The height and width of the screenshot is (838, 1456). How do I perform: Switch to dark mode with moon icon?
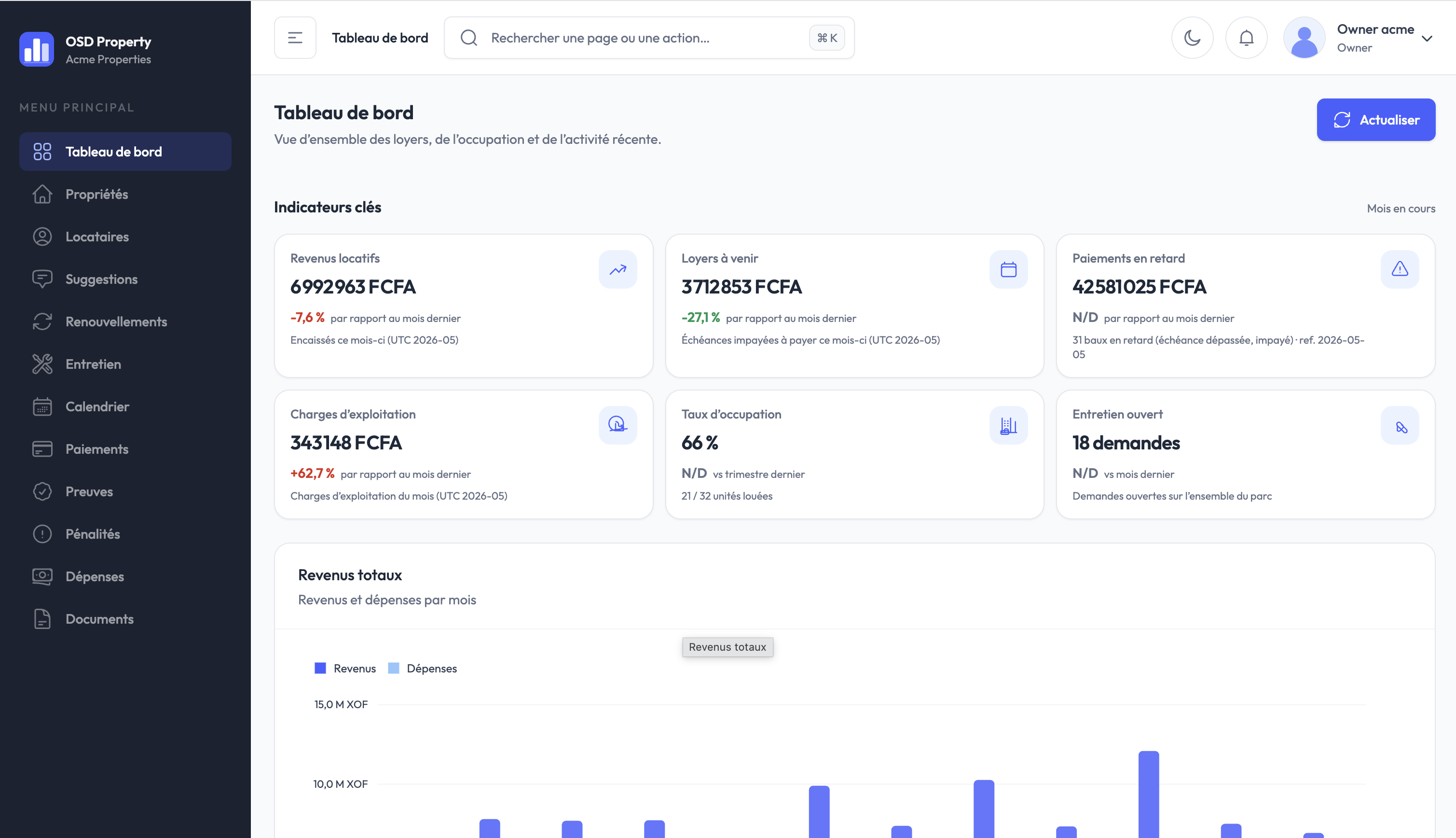(x=1192, y=38)
